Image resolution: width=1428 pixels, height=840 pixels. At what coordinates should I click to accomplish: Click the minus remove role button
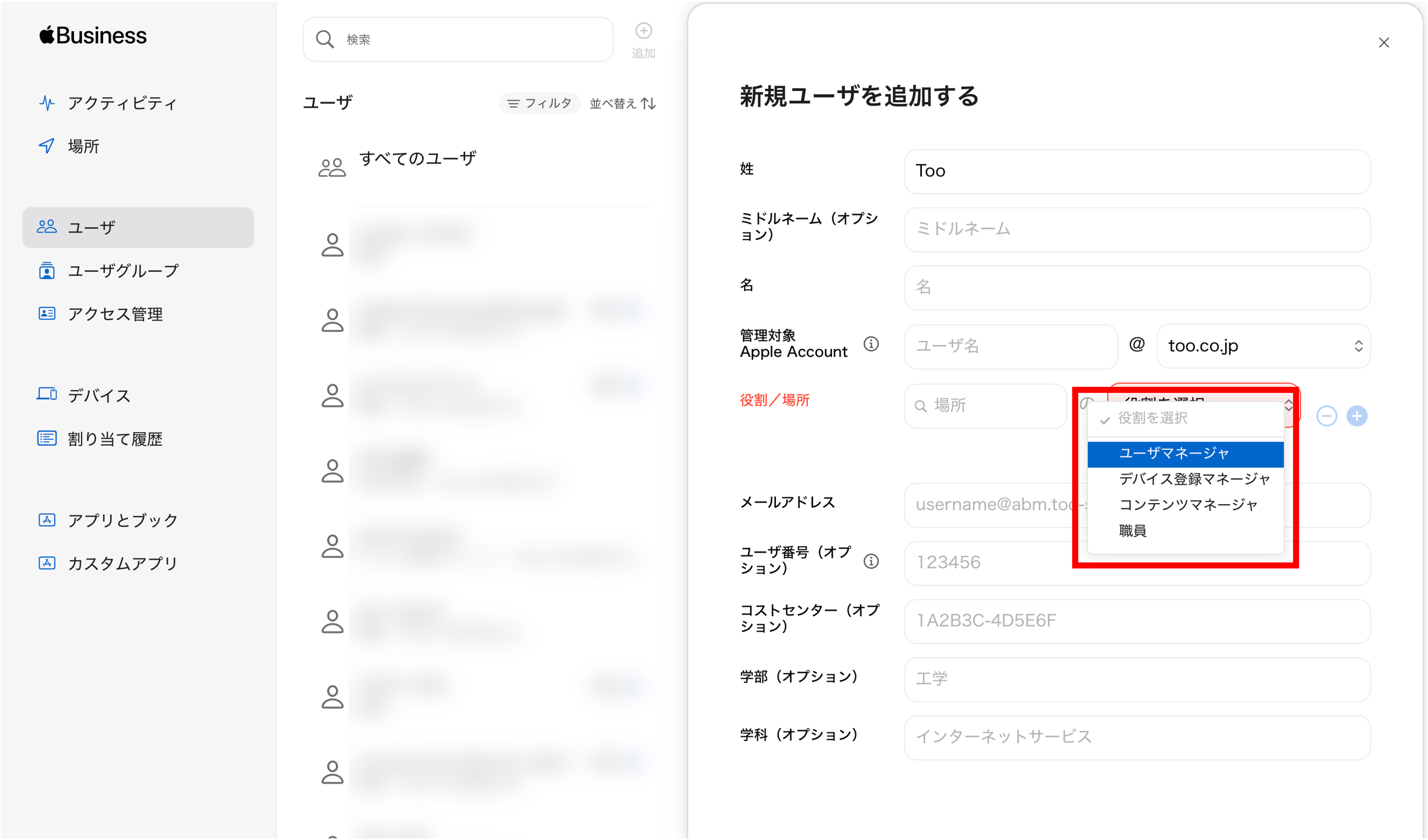(1326, 416)
